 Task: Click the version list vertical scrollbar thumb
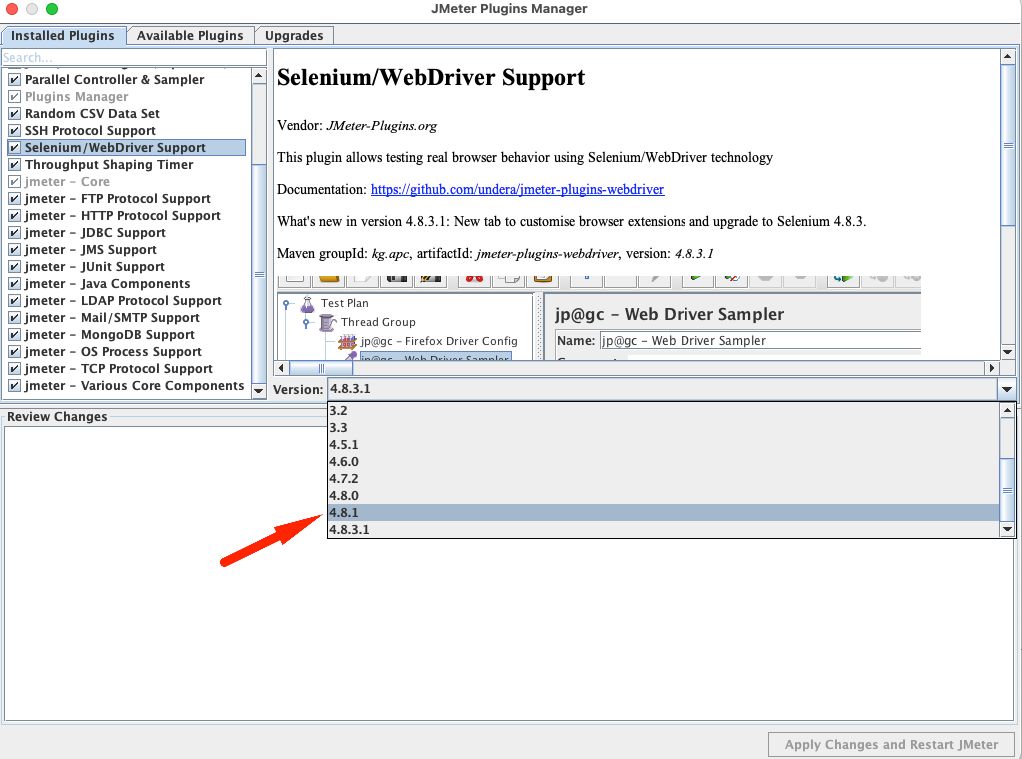[1007, 490]
